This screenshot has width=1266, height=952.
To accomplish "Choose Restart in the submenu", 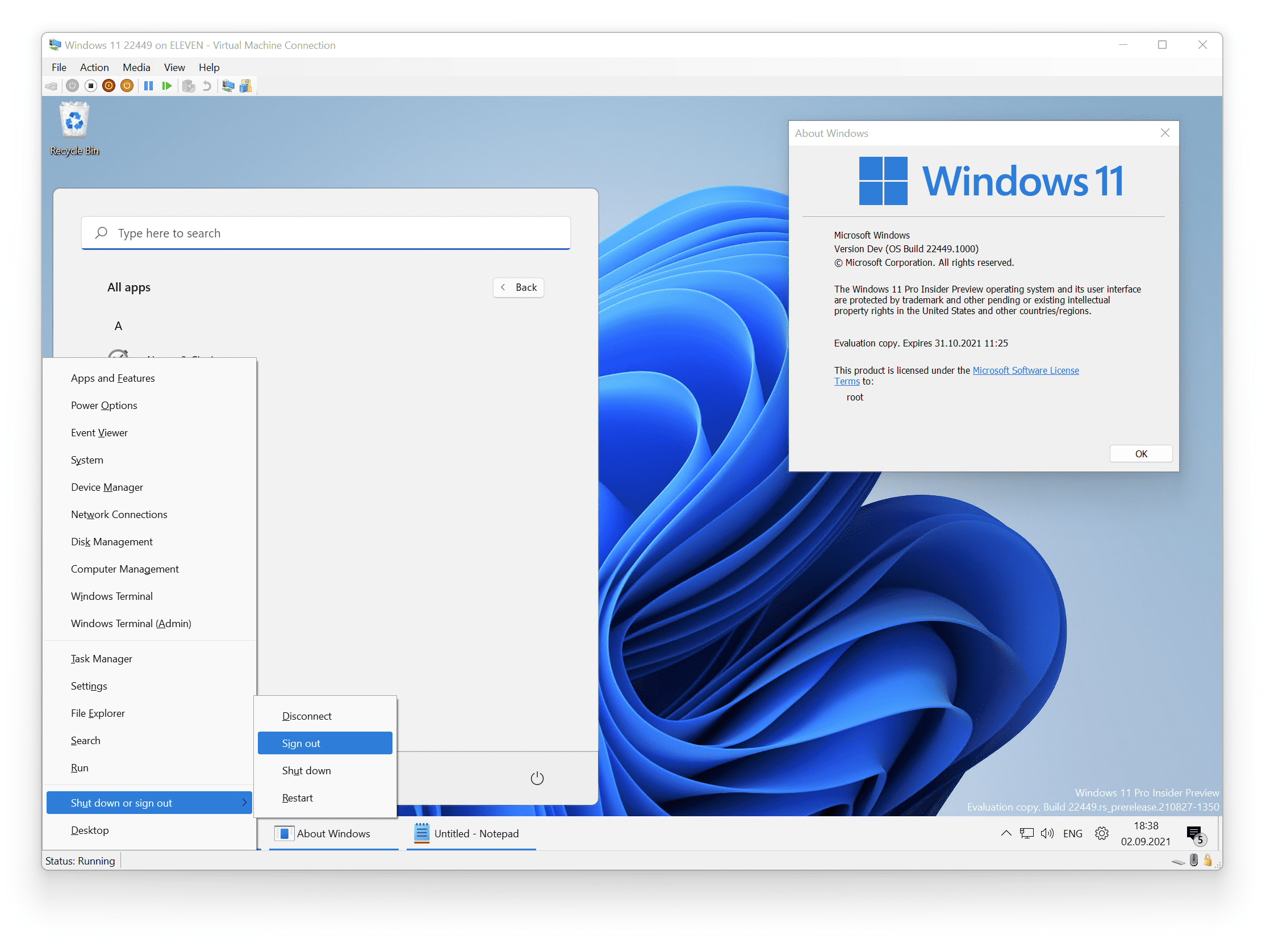I will point(325,798).
